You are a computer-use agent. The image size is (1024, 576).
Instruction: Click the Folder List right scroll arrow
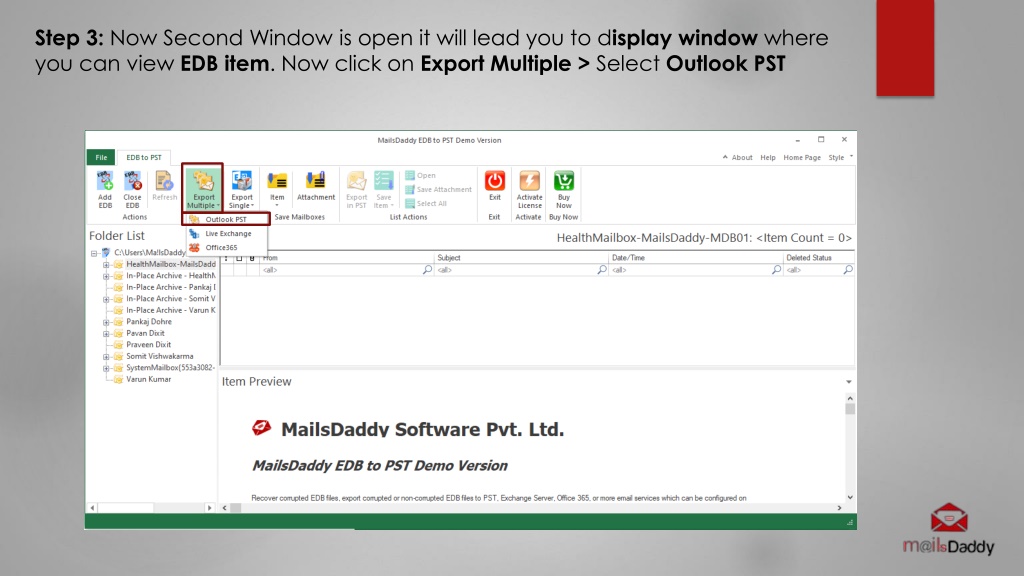[209, 507]
